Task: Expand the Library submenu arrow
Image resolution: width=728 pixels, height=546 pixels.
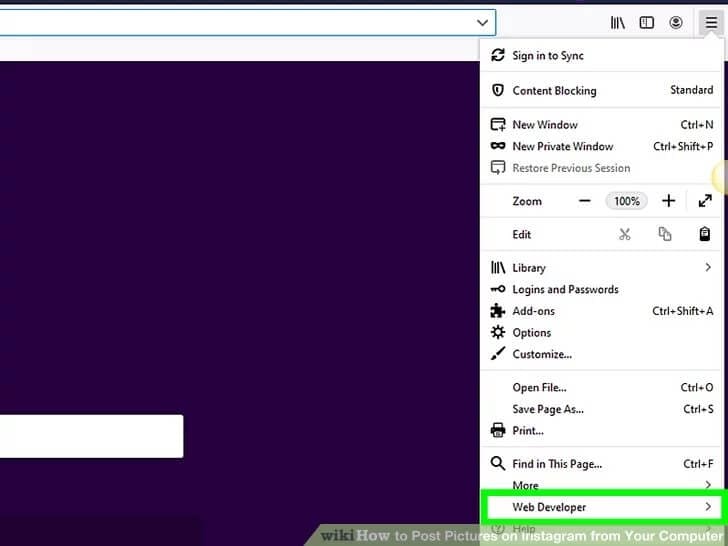Action: [708, 267]
